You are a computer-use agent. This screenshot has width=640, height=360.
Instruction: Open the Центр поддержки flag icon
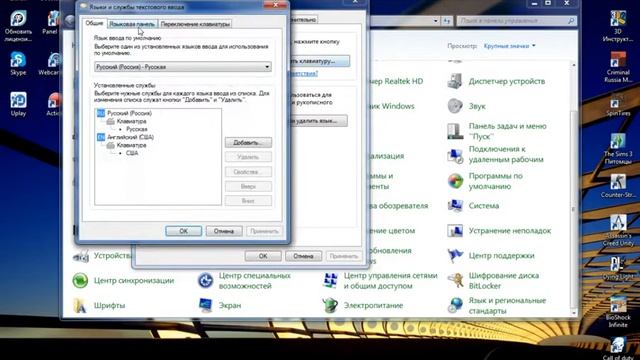tap(455, 256)
